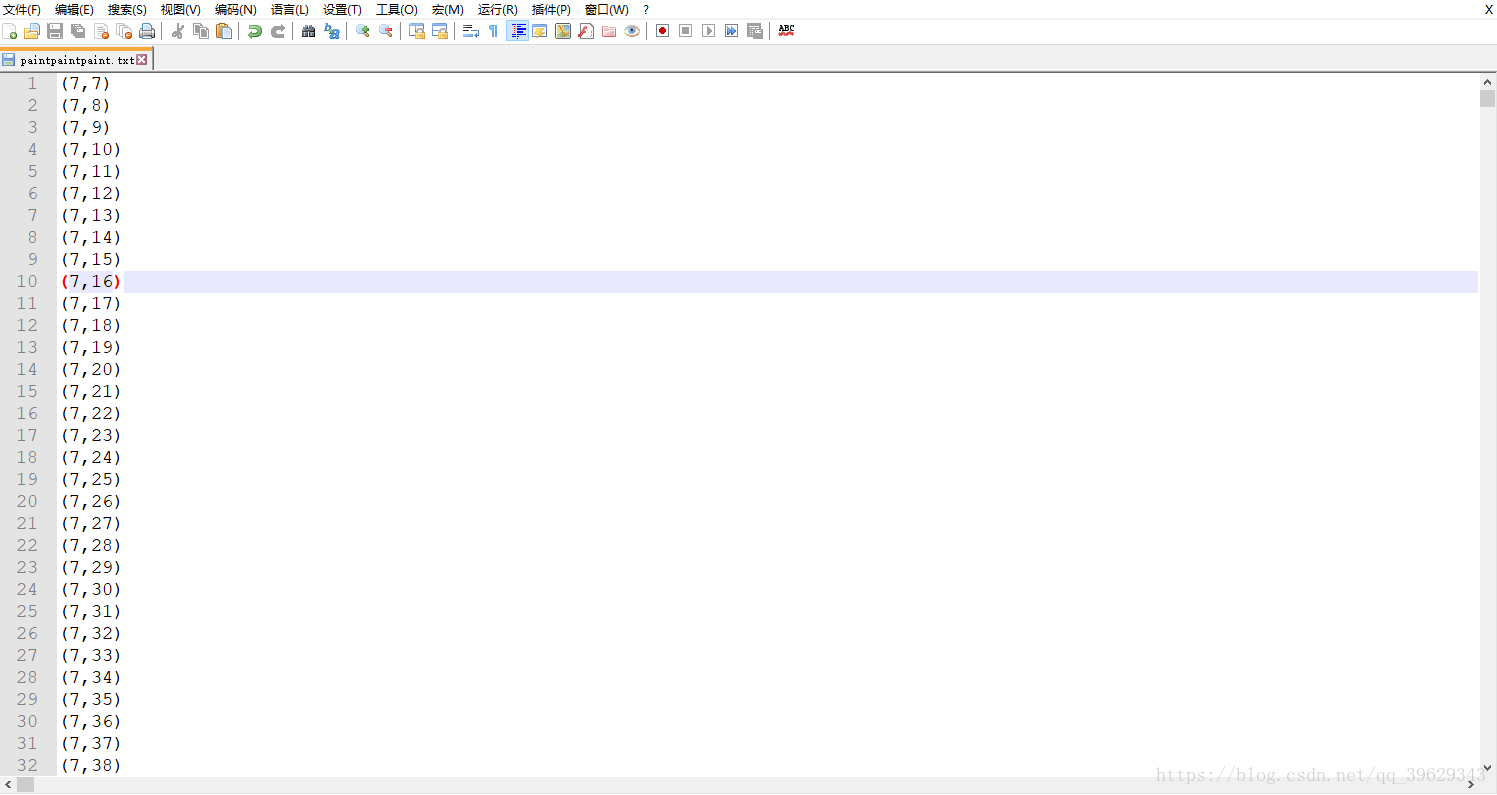Undo with the green arrow icon

(x=255, y=31)
